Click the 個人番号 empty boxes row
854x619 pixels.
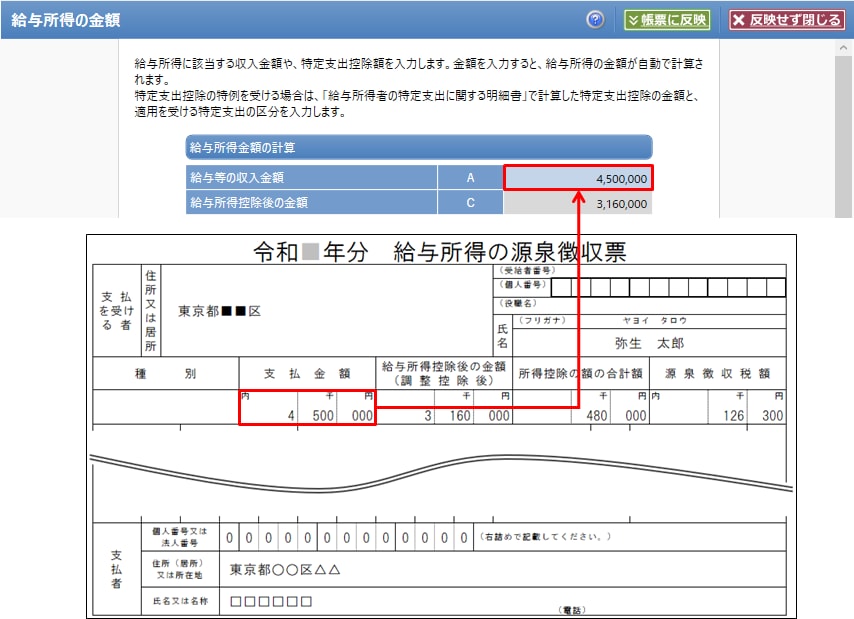tap(667, 288)
